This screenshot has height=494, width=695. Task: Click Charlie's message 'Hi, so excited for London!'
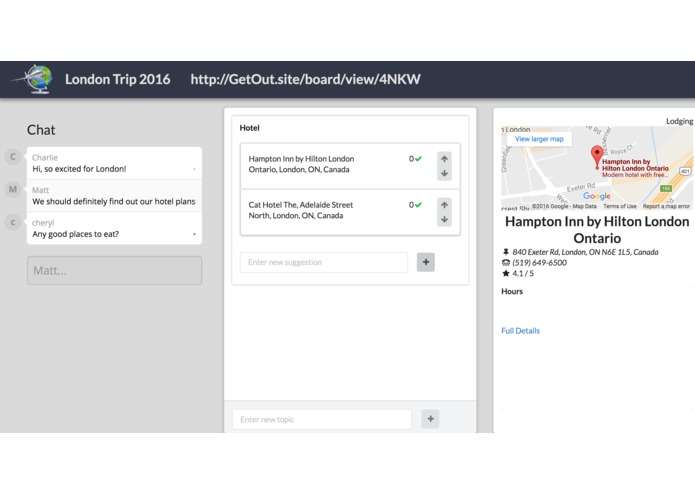click(x=79, y=169)
